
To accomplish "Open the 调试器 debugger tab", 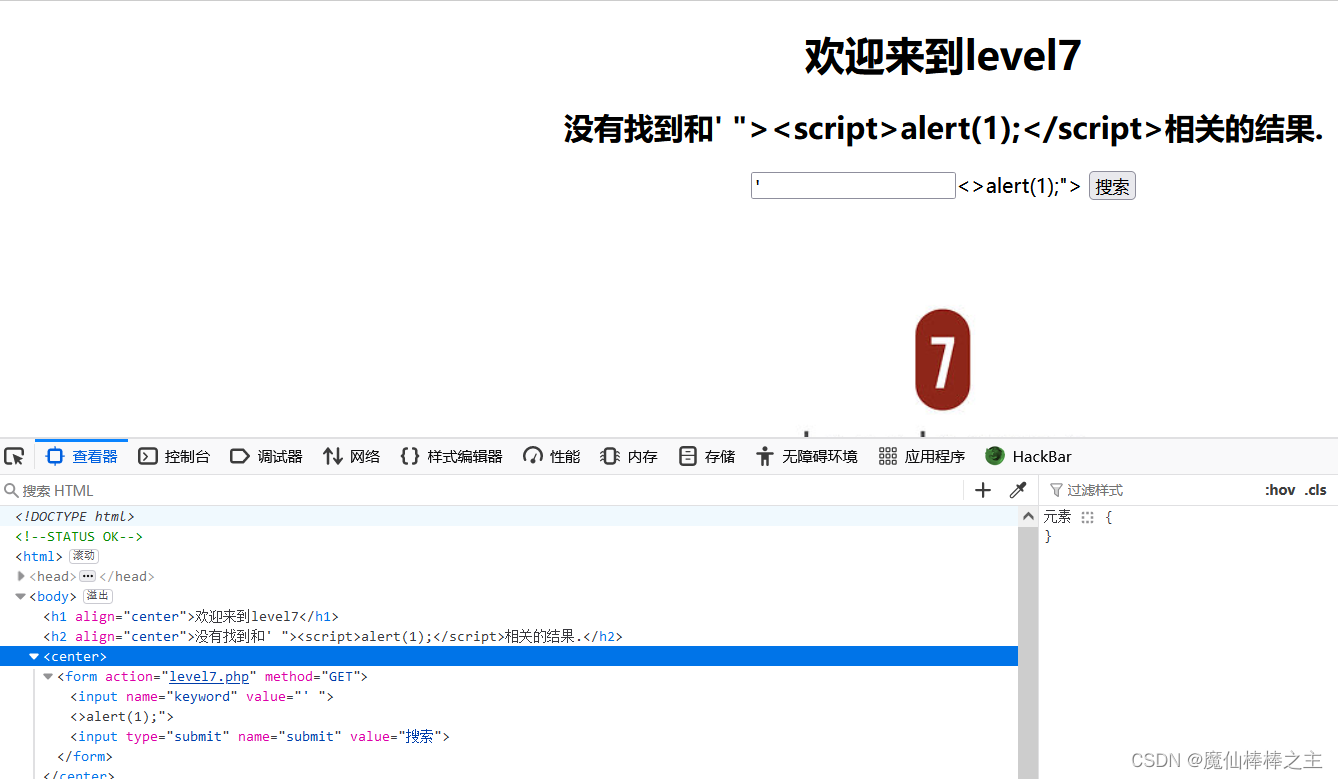I will point(266,456).
